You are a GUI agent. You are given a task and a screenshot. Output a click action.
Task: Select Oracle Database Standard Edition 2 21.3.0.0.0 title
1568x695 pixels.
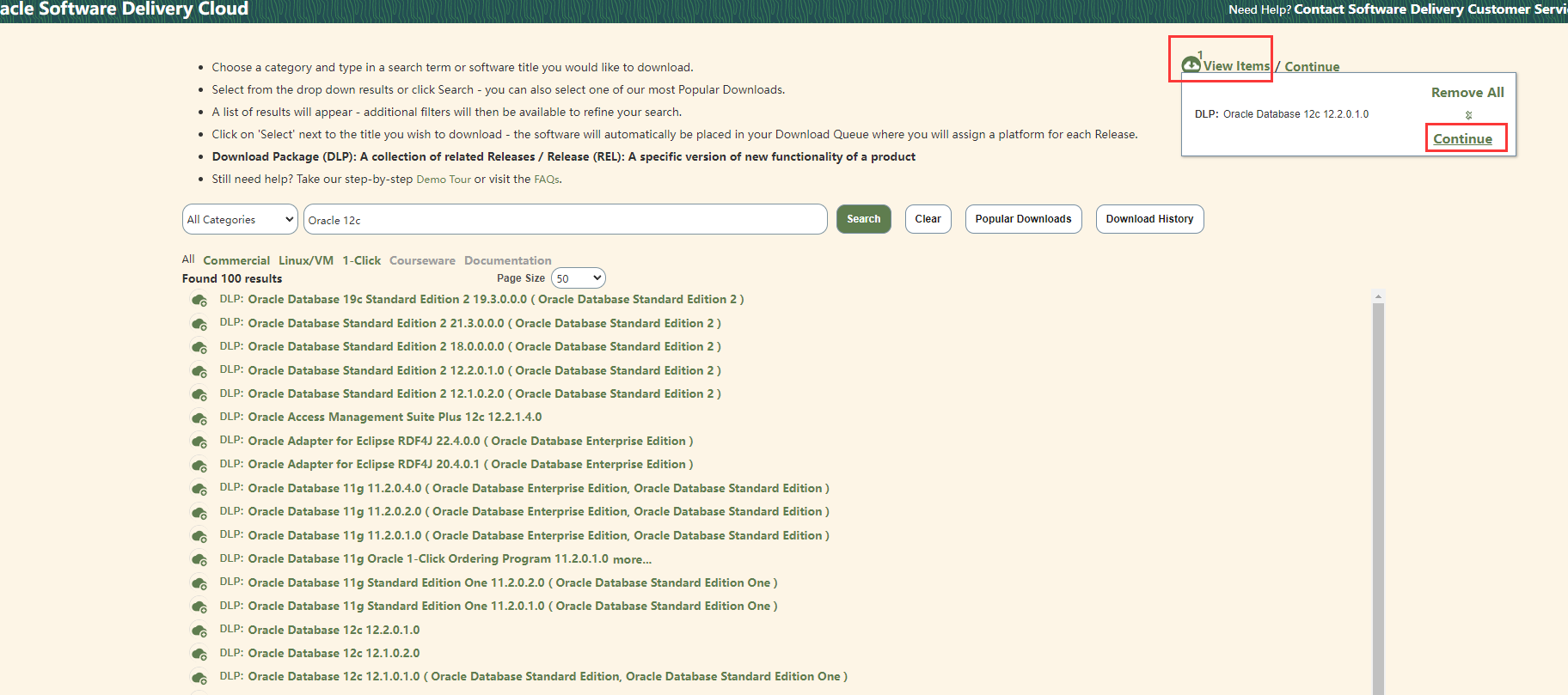coord(484,324)
